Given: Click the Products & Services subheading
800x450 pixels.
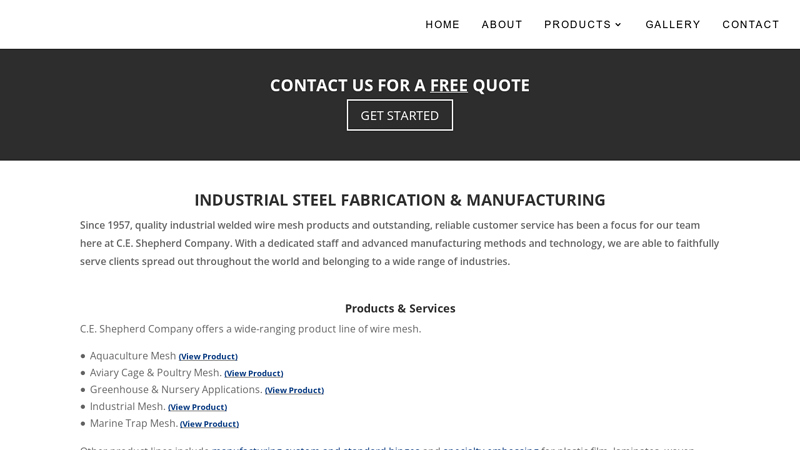Looking at the screenshot, I should click(400, 308).
